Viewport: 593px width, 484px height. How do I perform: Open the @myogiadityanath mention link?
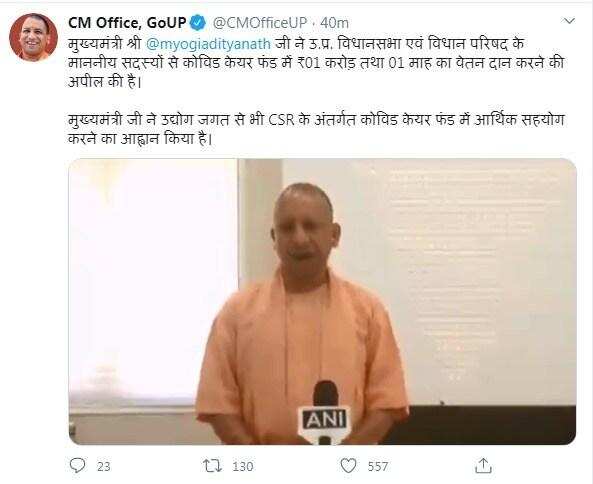click(x=208, y=43)
